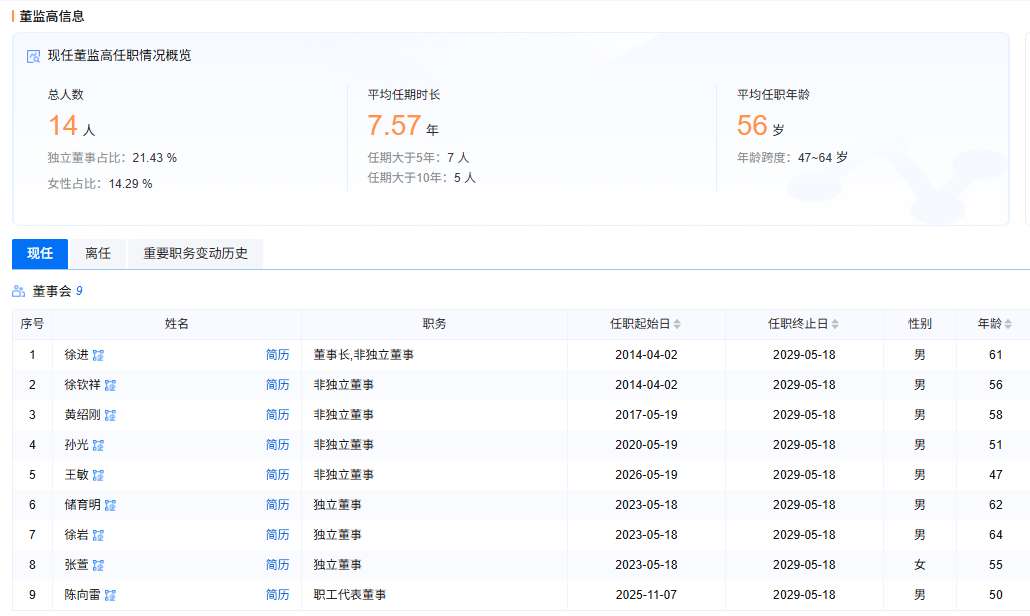
Task: Open the 重要职务变动历史 tab
Action: click(x=196, y=253)
